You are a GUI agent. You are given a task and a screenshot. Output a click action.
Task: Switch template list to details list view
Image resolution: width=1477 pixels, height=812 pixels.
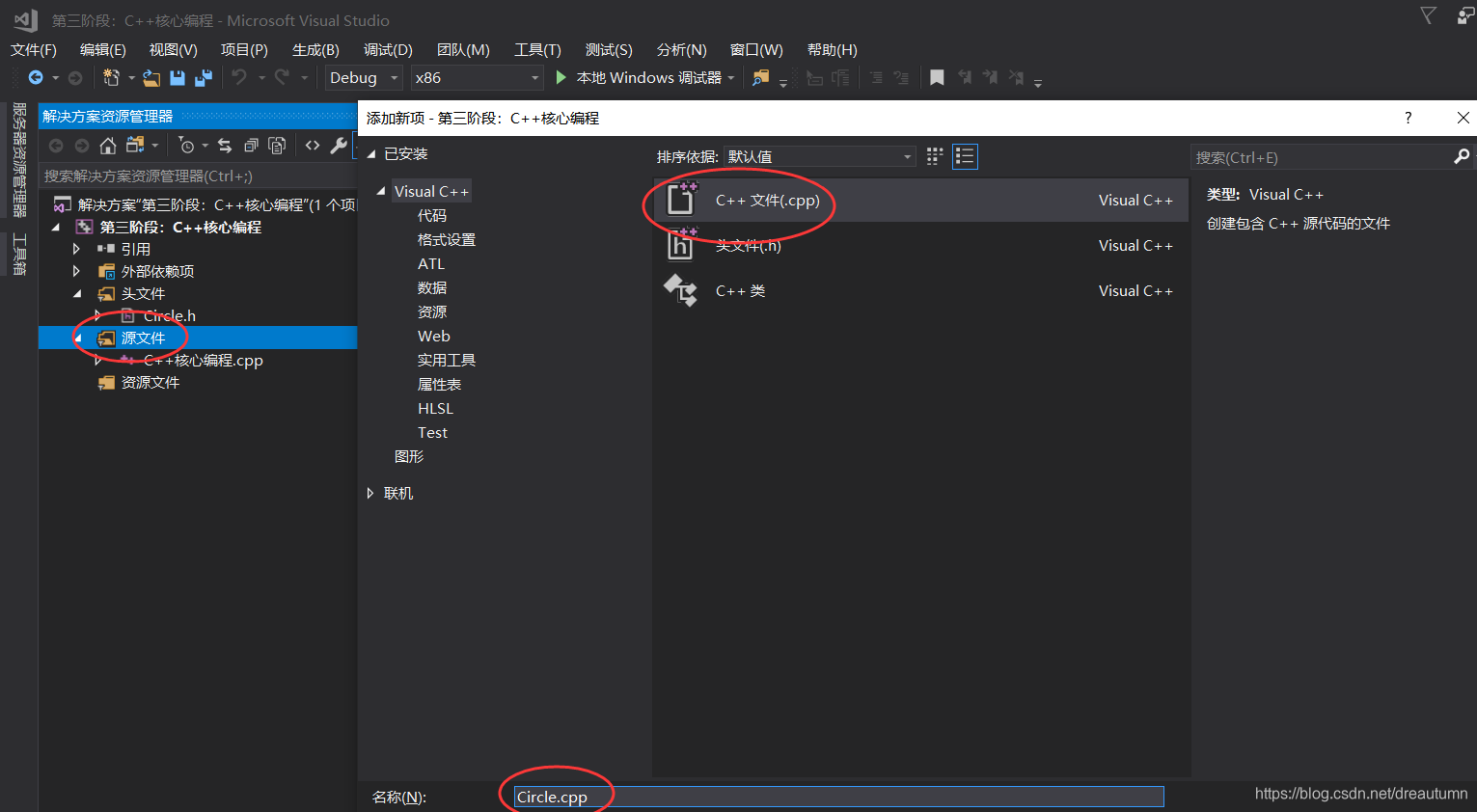(965, 156)
